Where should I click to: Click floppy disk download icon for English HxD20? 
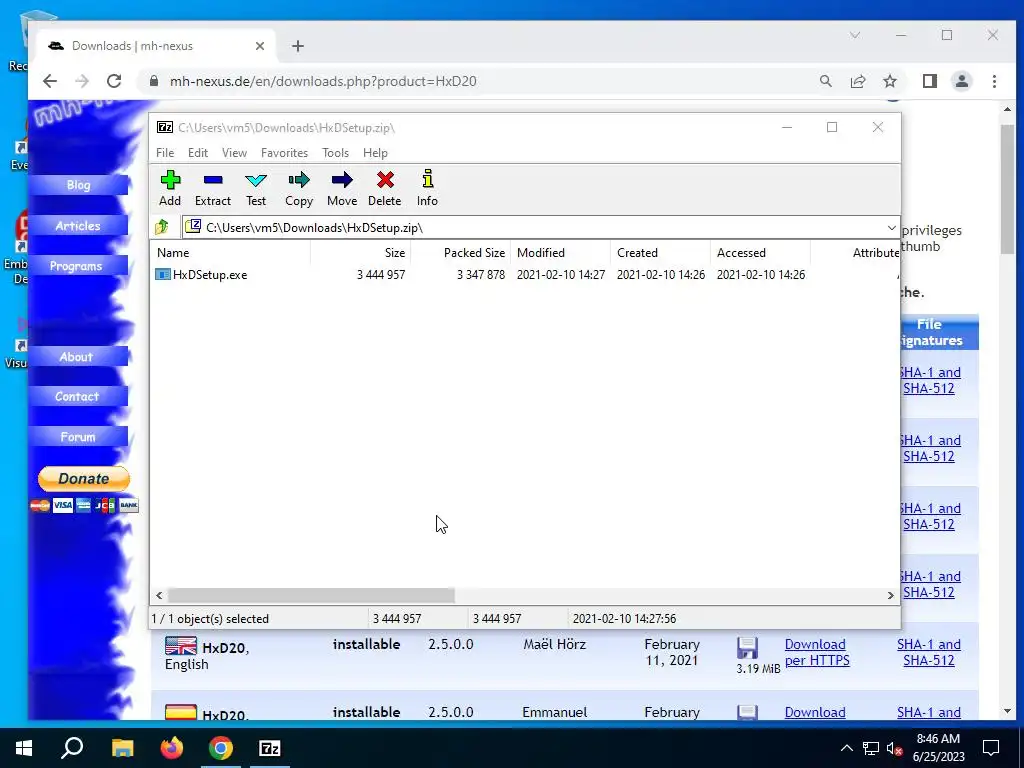(x=747, y=648)
